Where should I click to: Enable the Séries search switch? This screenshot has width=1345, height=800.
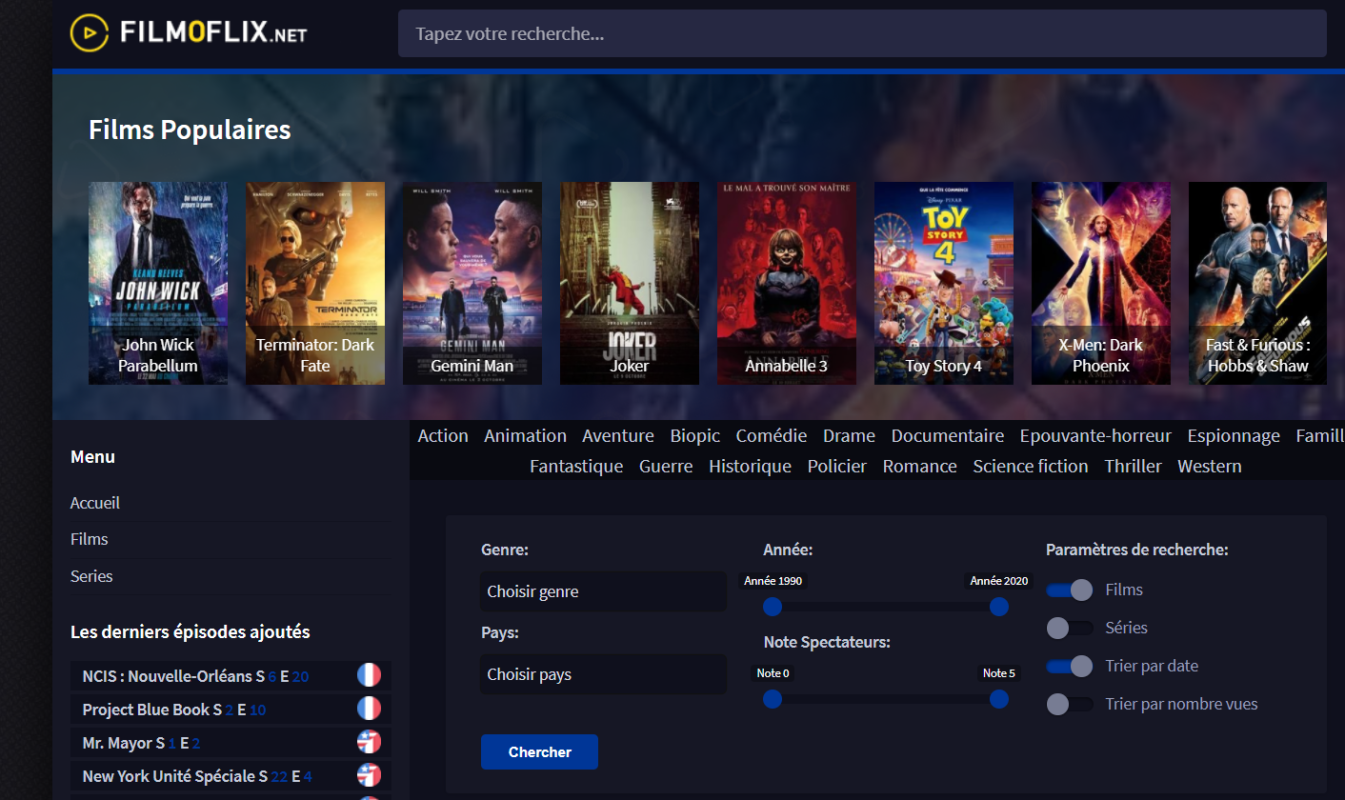1070,628
